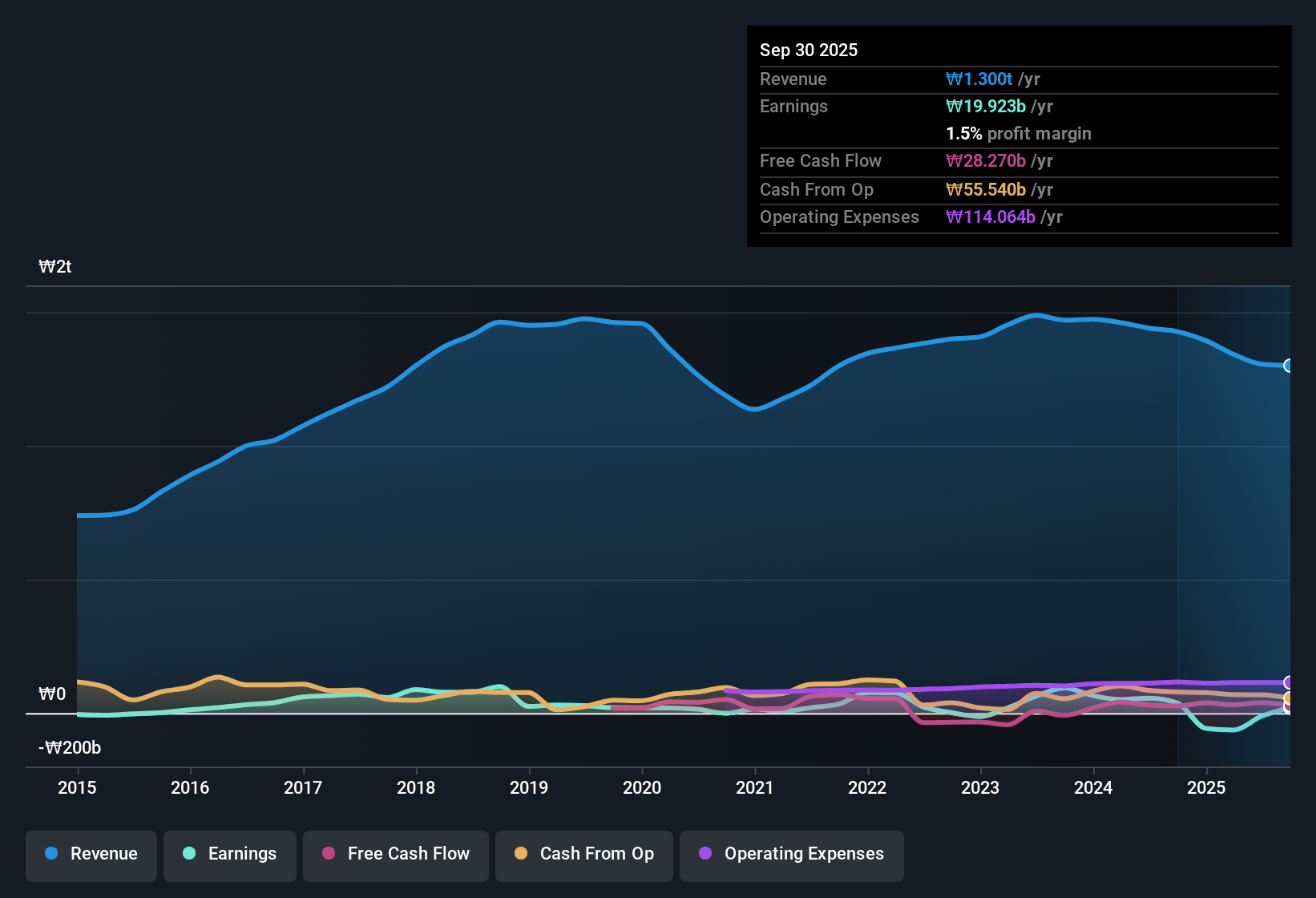The width and height of the screenshot is (1316, 898).
Task: Click the blue Revenue legend dot
Action: (x=51, y=854)
